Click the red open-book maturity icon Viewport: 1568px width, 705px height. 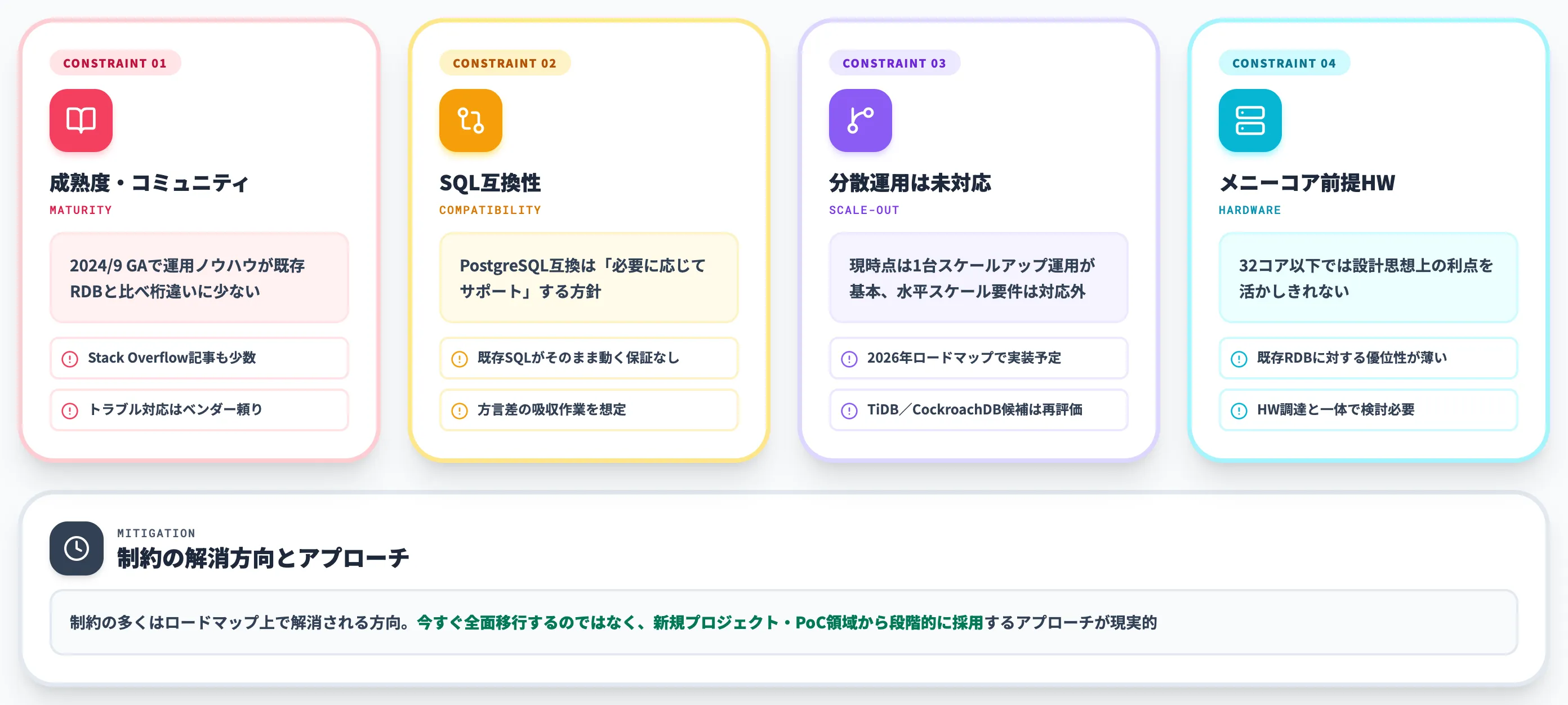(x=81, y=121)
